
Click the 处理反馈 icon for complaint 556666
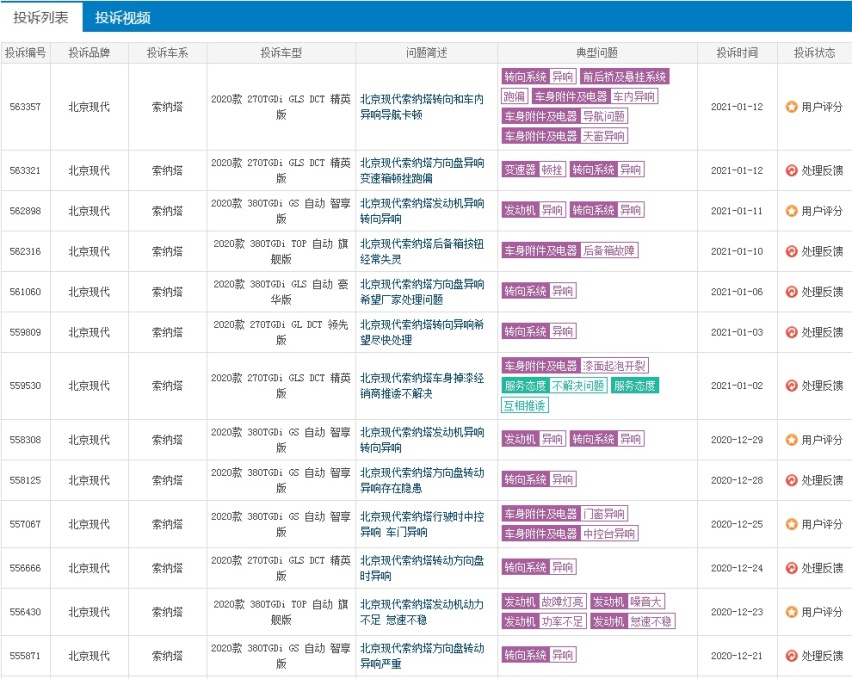pos(791,568)
